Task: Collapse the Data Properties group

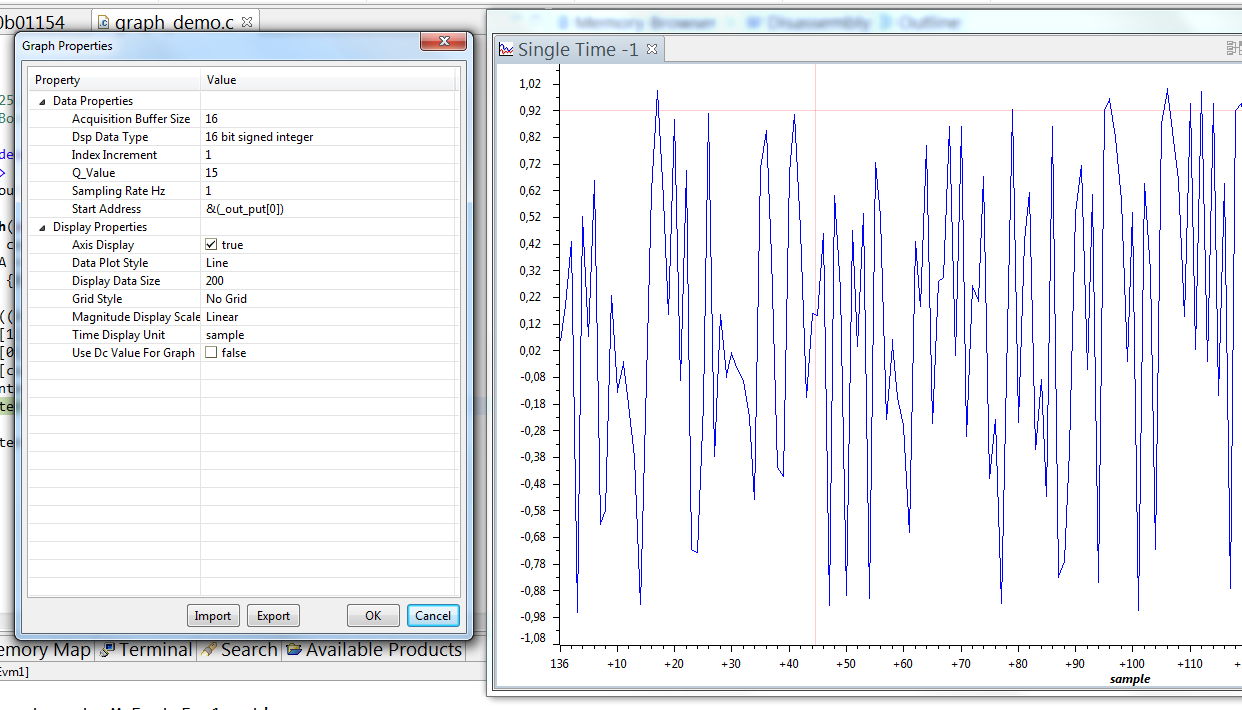Action: 42,101
